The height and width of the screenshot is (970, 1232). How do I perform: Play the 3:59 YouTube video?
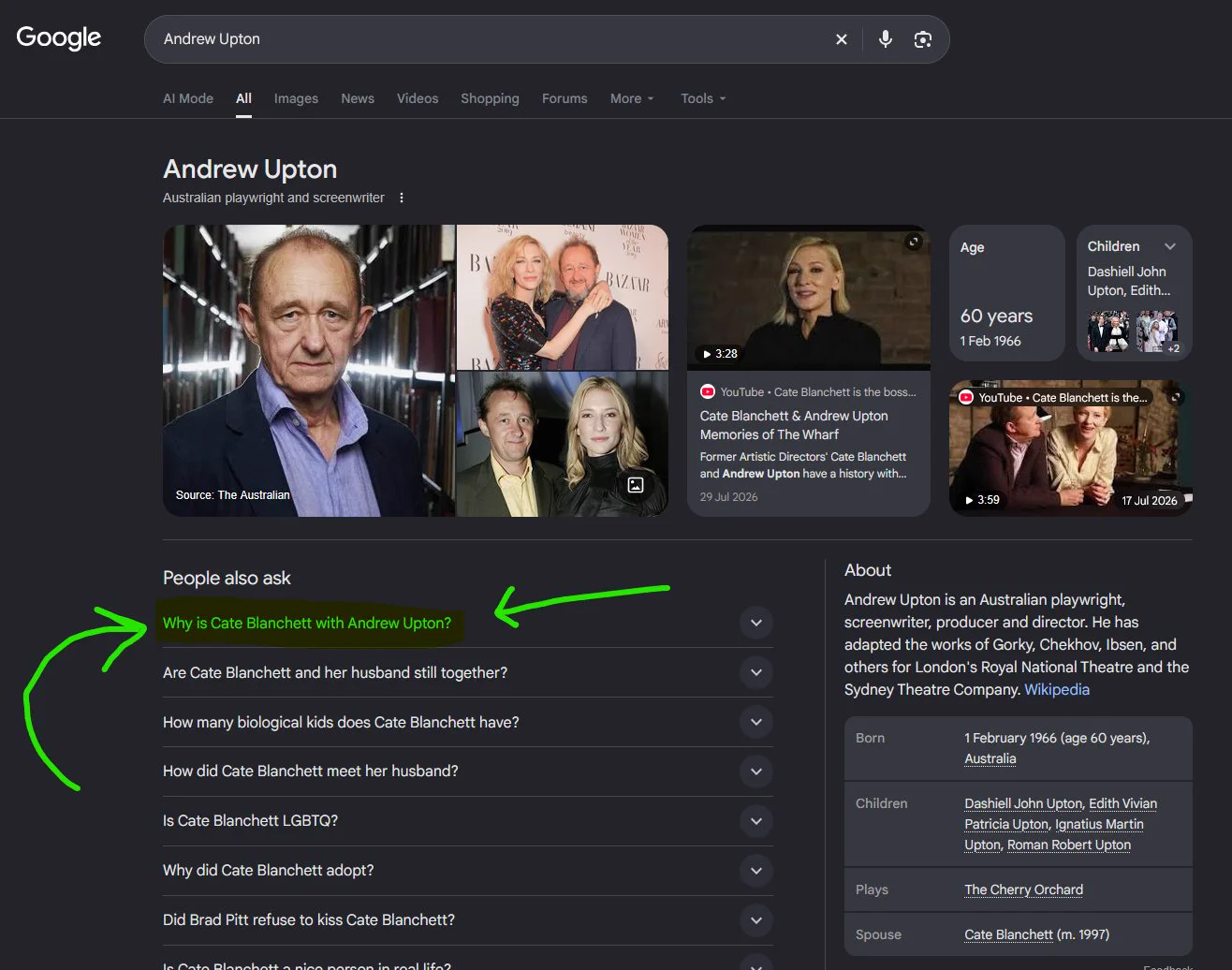1071,448
